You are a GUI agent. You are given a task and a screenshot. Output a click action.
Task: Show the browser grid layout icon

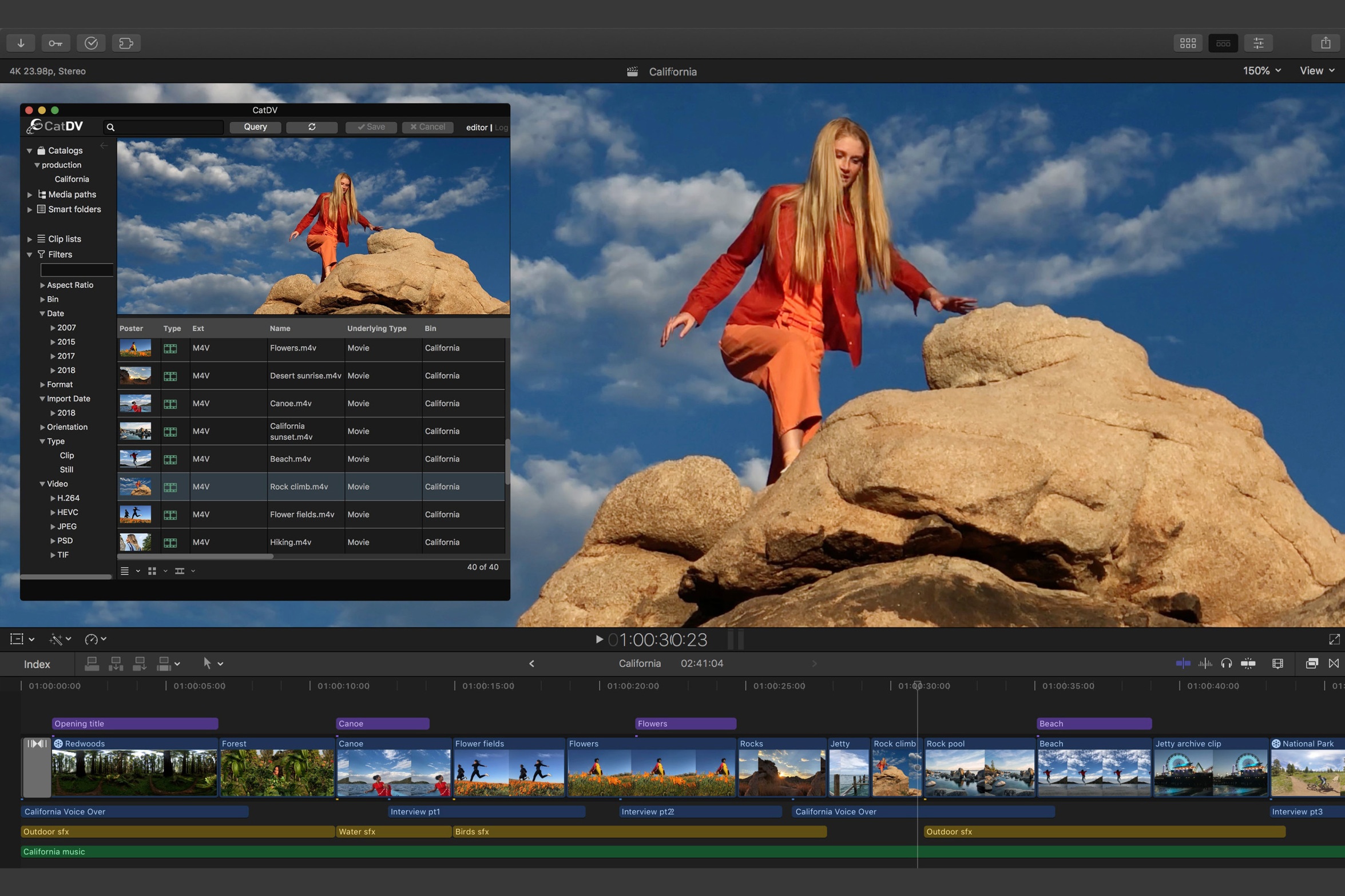[x=1188, y=43]
